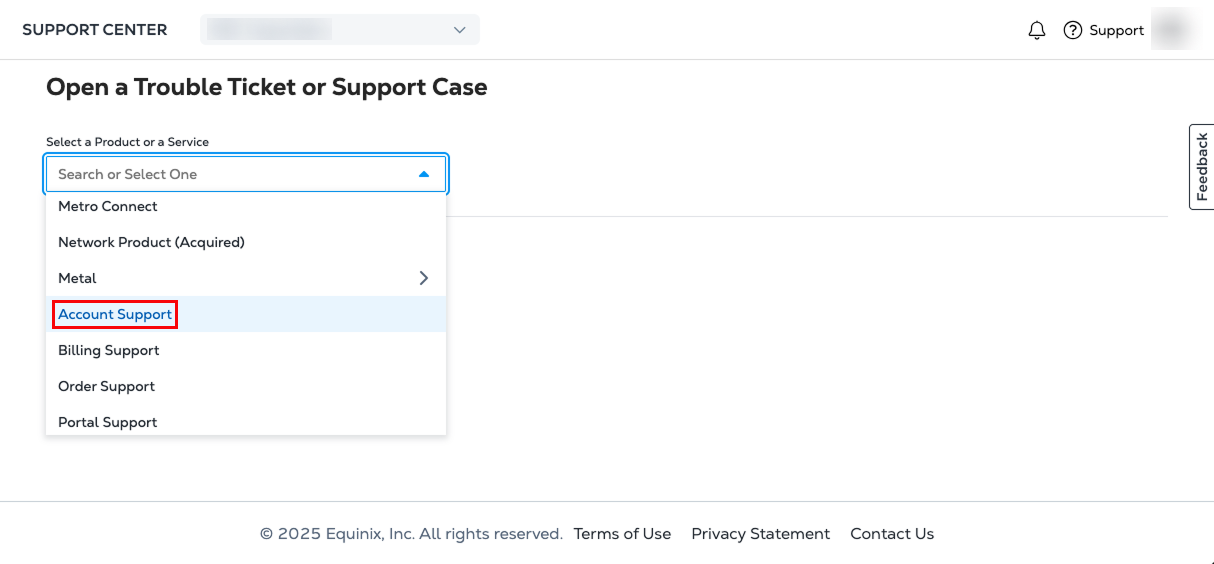Collapse the product dropdown with the arrow
This screenshot has width=1214, height=564.
(x=424, y=174)
